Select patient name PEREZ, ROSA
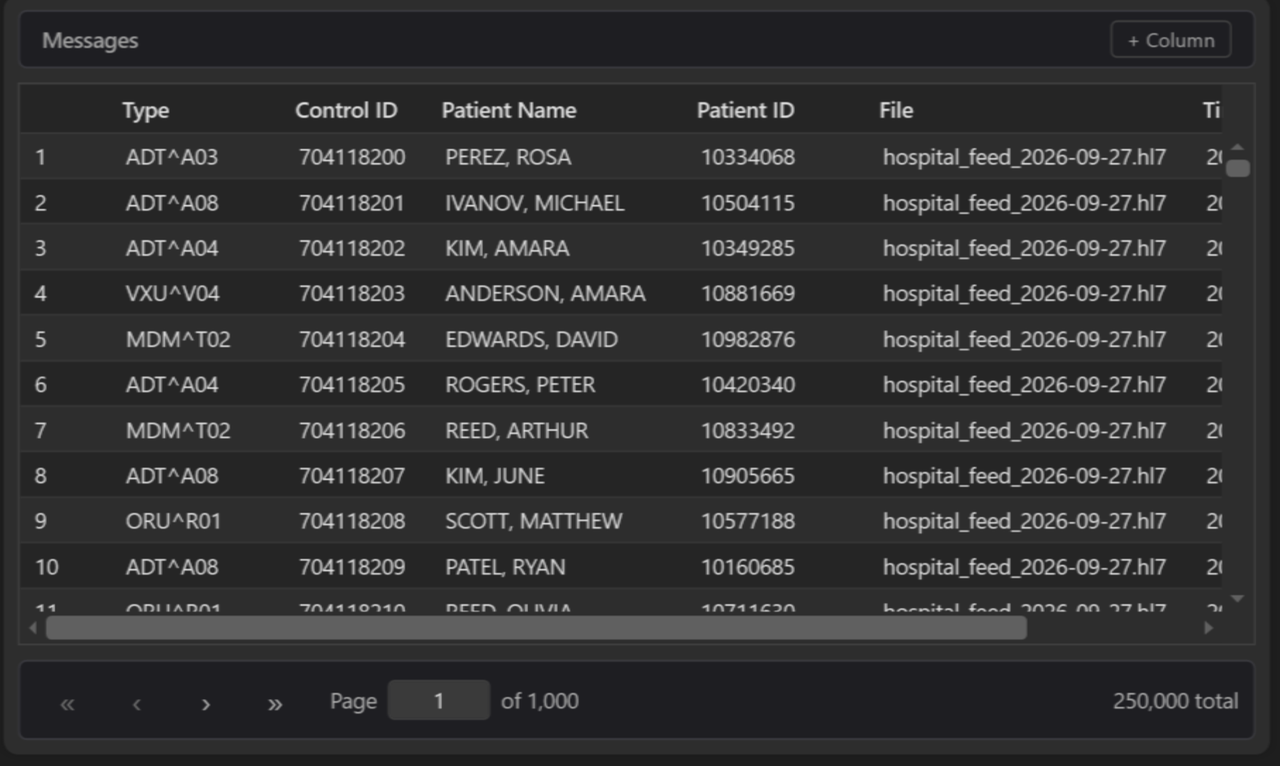1280x766 pixels. coord(508,157)
